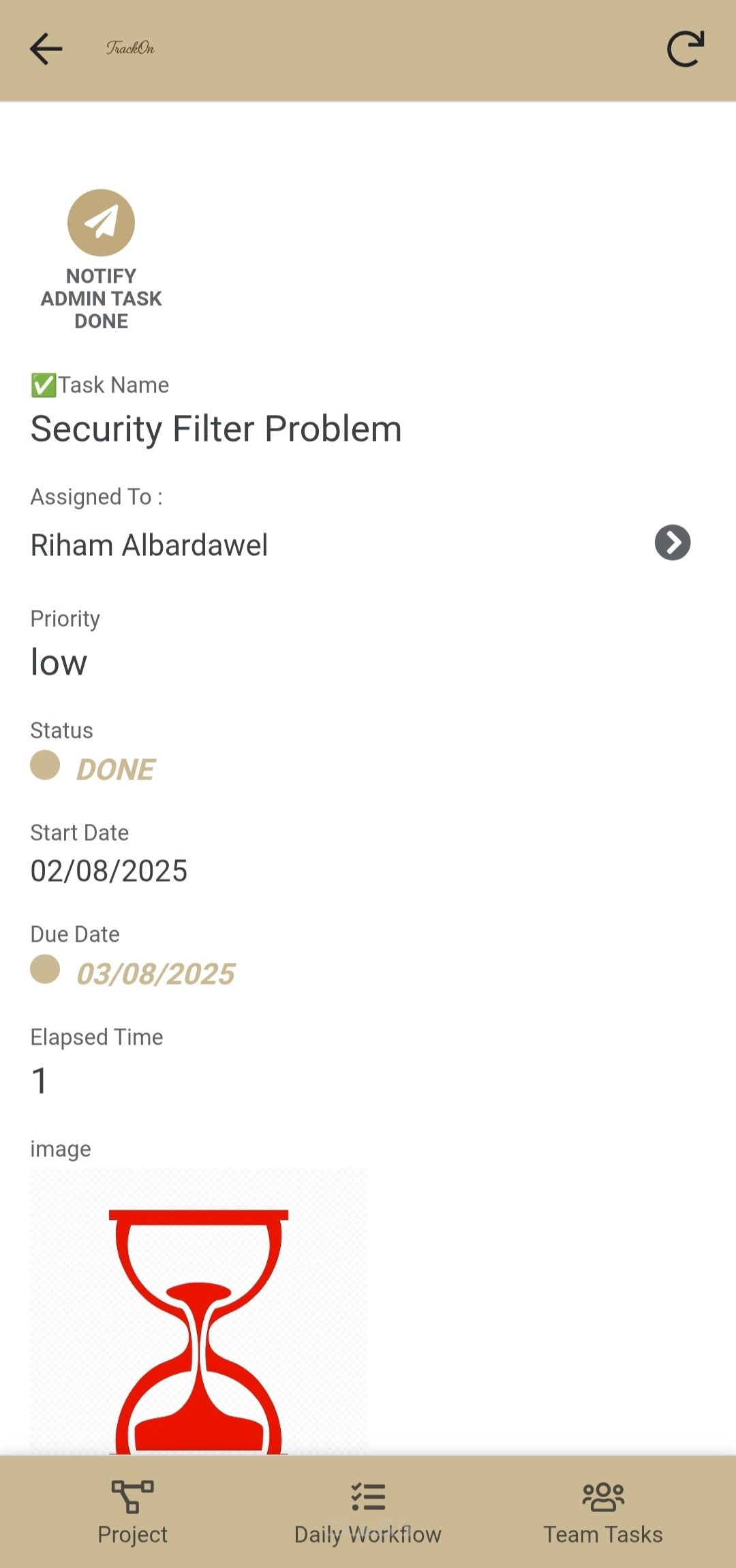Viewport: 736px width, 1568px height.
Task: Tap the Due Date circle indicator
Action: (45, 969)
